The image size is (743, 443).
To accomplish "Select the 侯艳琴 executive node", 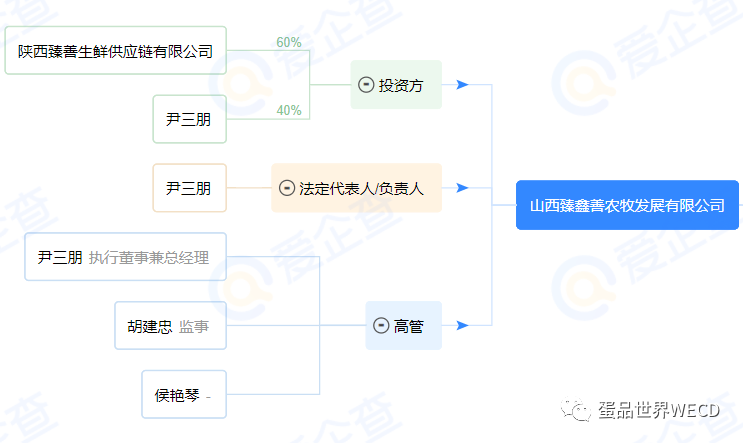I will click(184, 394).
